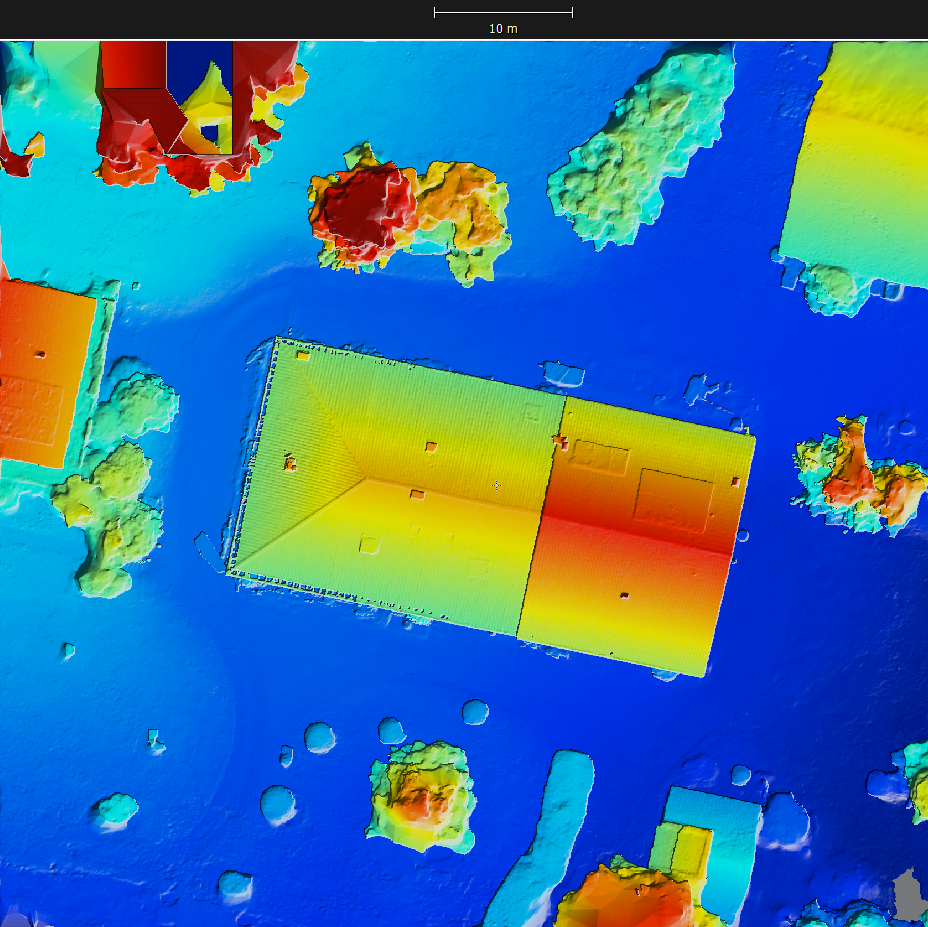Click the cursor position marker on the roof

[496, 485]
